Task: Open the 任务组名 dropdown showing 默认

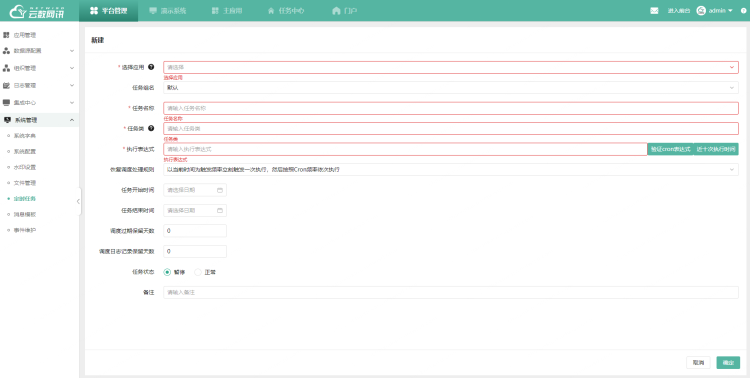Action: pos(451,88)
